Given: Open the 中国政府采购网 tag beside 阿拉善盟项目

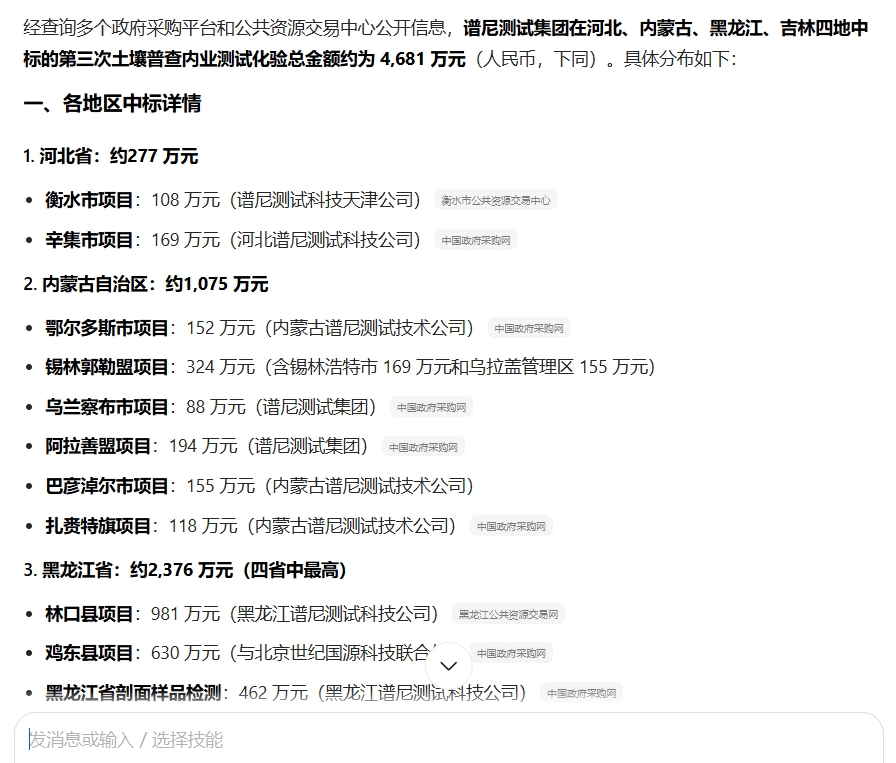Looking at the screenshot, I should coord(423,447).
